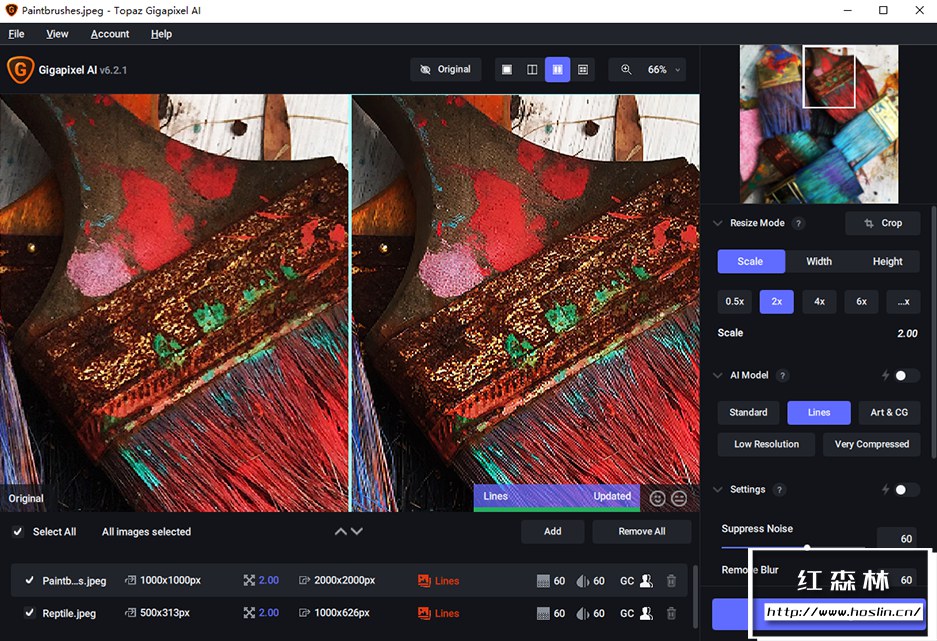Screen dimensions: 937x641
Task: Click face recovery icon in Paintb...s.jpeg row
Action: pyautogui.click(x=646, y=580)
